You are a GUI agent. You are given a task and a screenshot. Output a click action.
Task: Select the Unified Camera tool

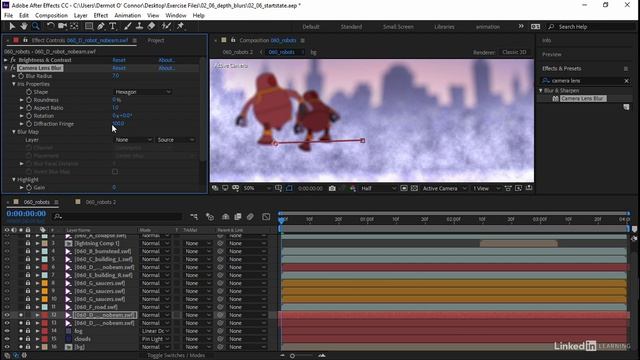pyautogui.click(x=62, y=26)
